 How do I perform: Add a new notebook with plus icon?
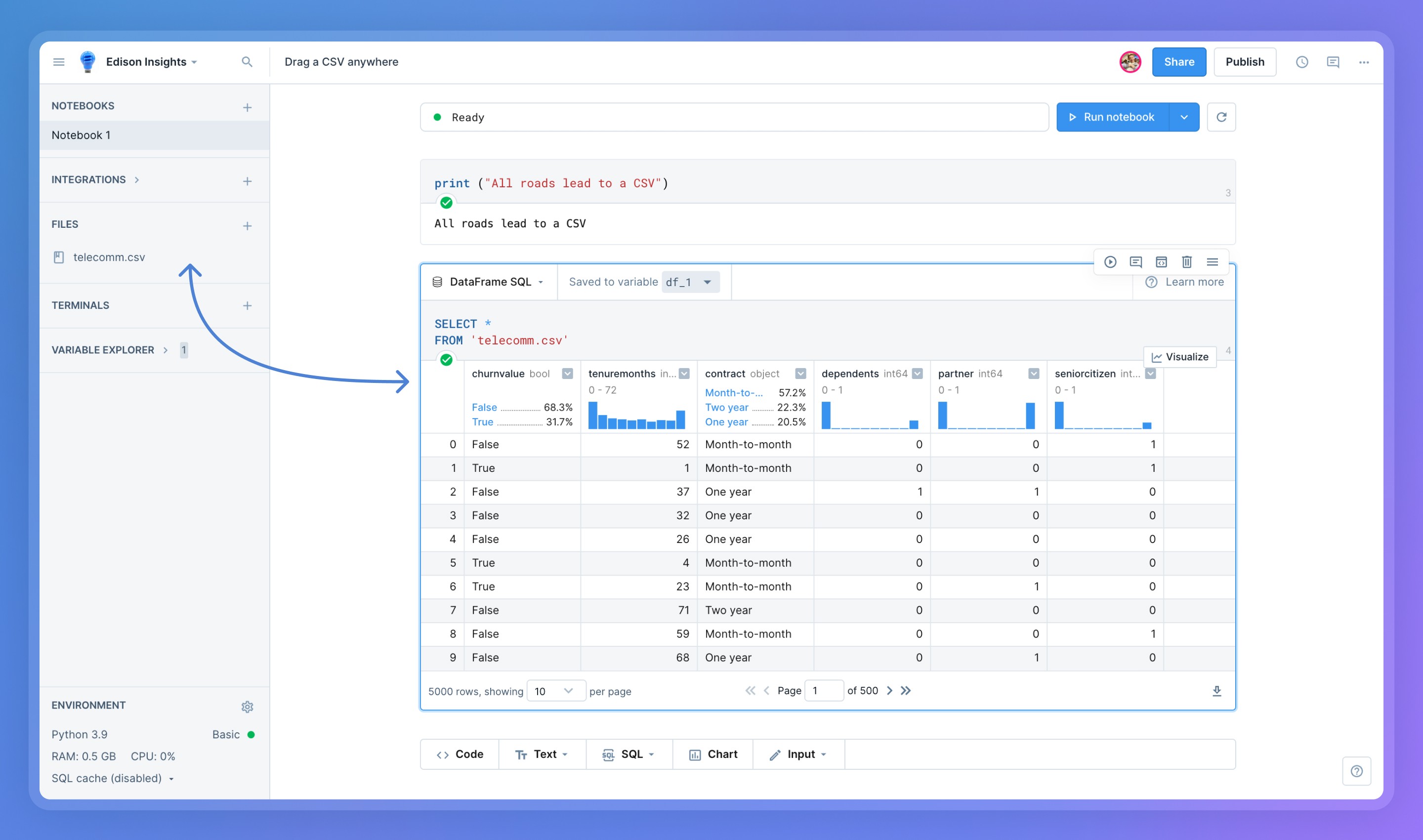(x=248, y=107)
